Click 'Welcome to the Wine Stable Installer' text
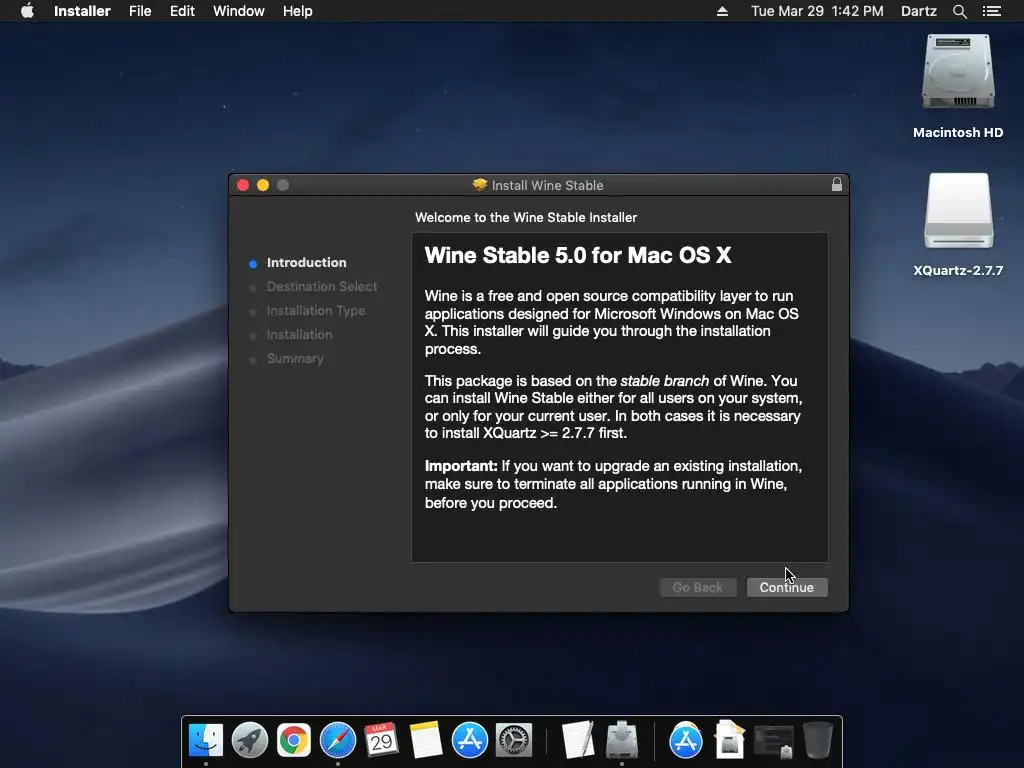 click(526, 217)
